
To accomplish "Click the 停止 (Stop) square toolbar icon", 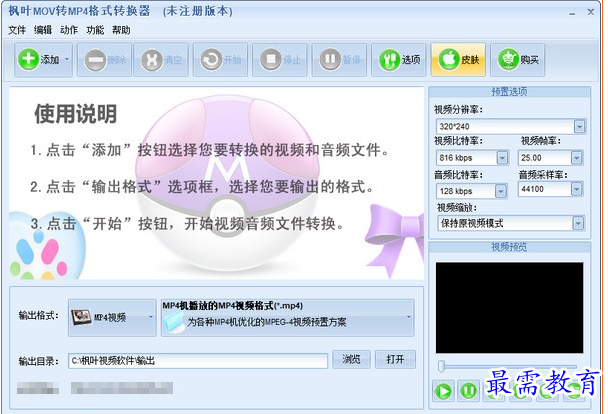I will pyautogui.click(x=271, y=60).
